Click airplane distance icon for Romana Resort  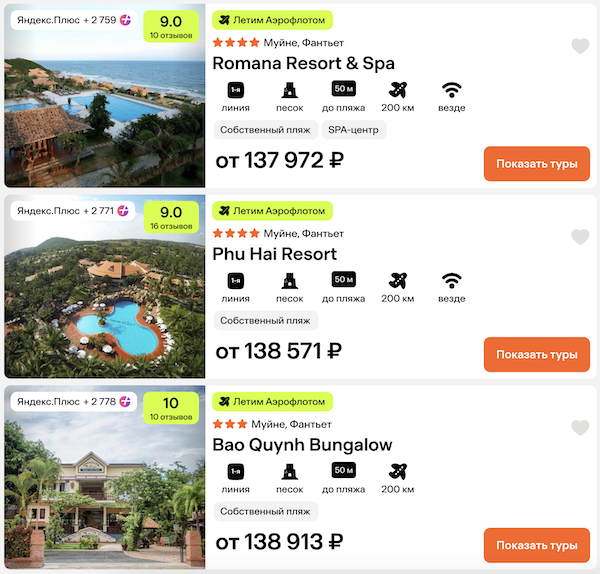398,89
